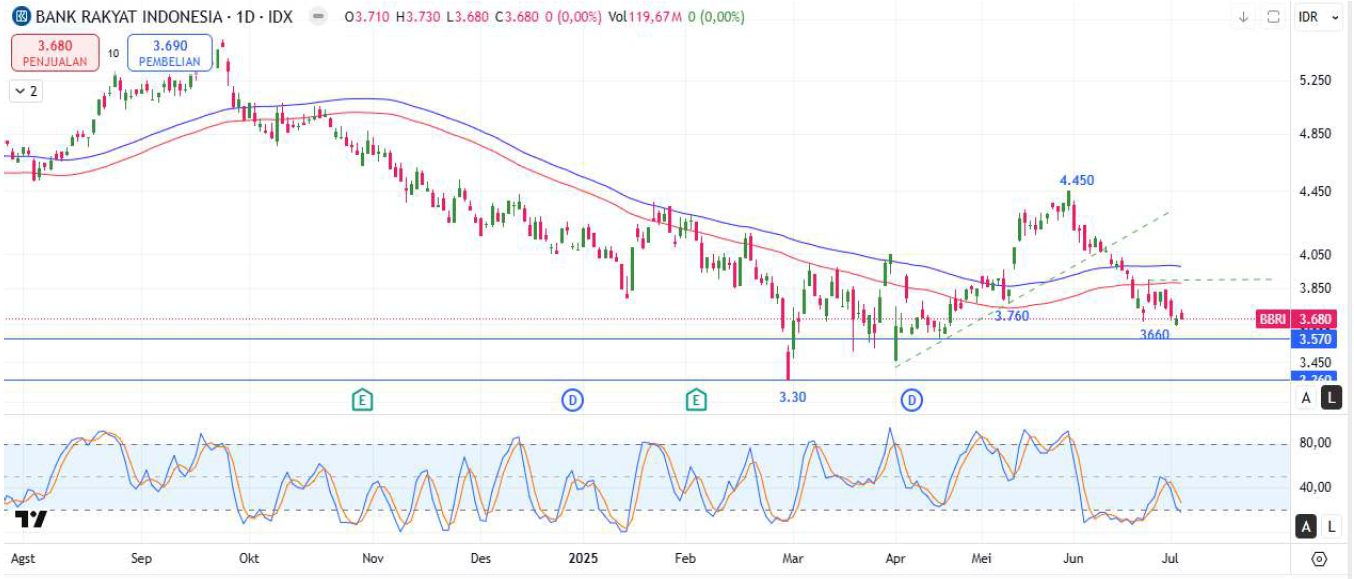Open the dividend D marker near April
The width and height of the screenshot is (1354, 579).
coord(912,400)
